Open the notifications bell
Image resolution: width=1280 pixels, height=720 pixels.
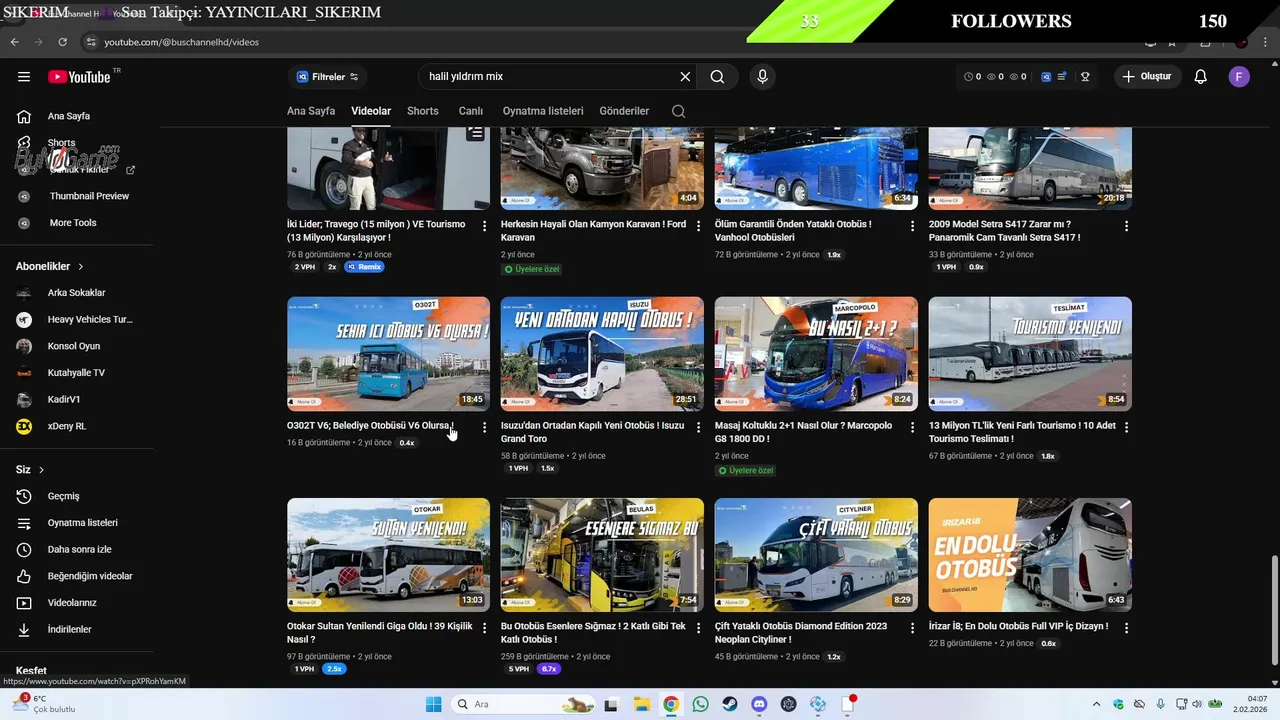point(1200,76)
